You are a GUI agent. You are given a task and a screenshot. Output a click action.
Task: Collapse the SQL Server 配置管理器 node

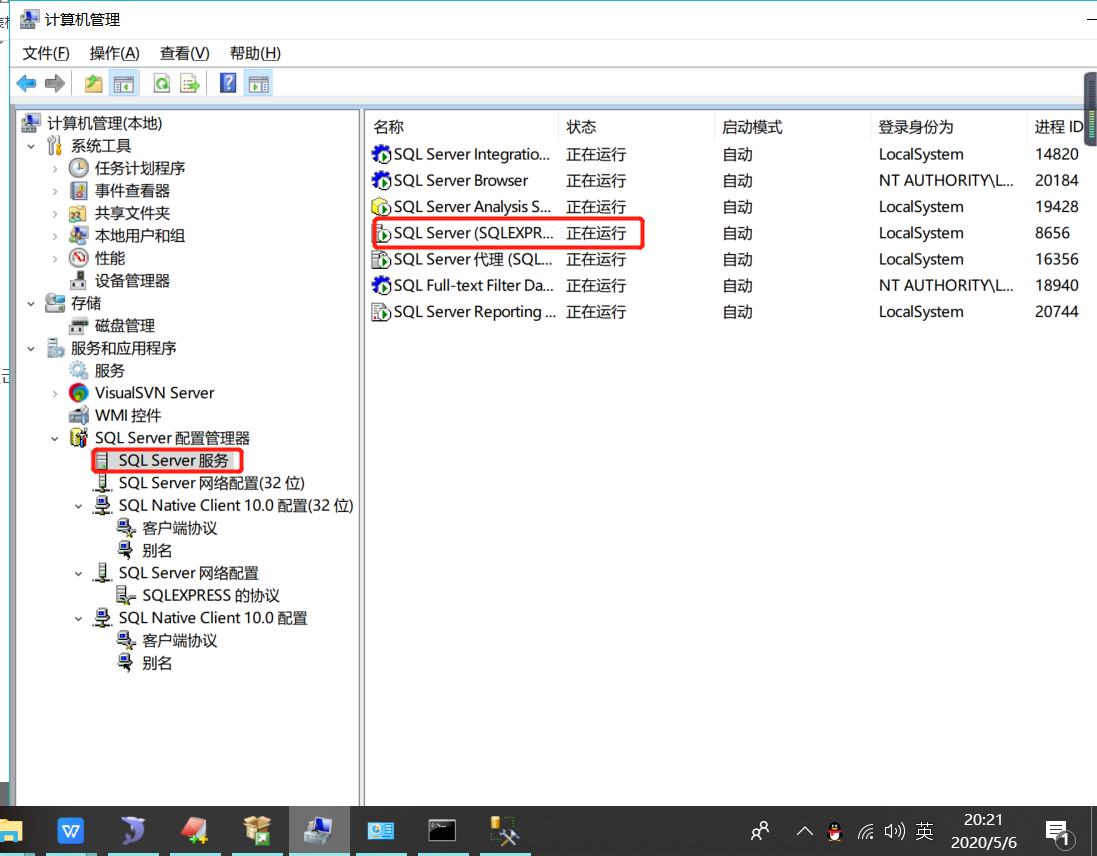[55, 438]
